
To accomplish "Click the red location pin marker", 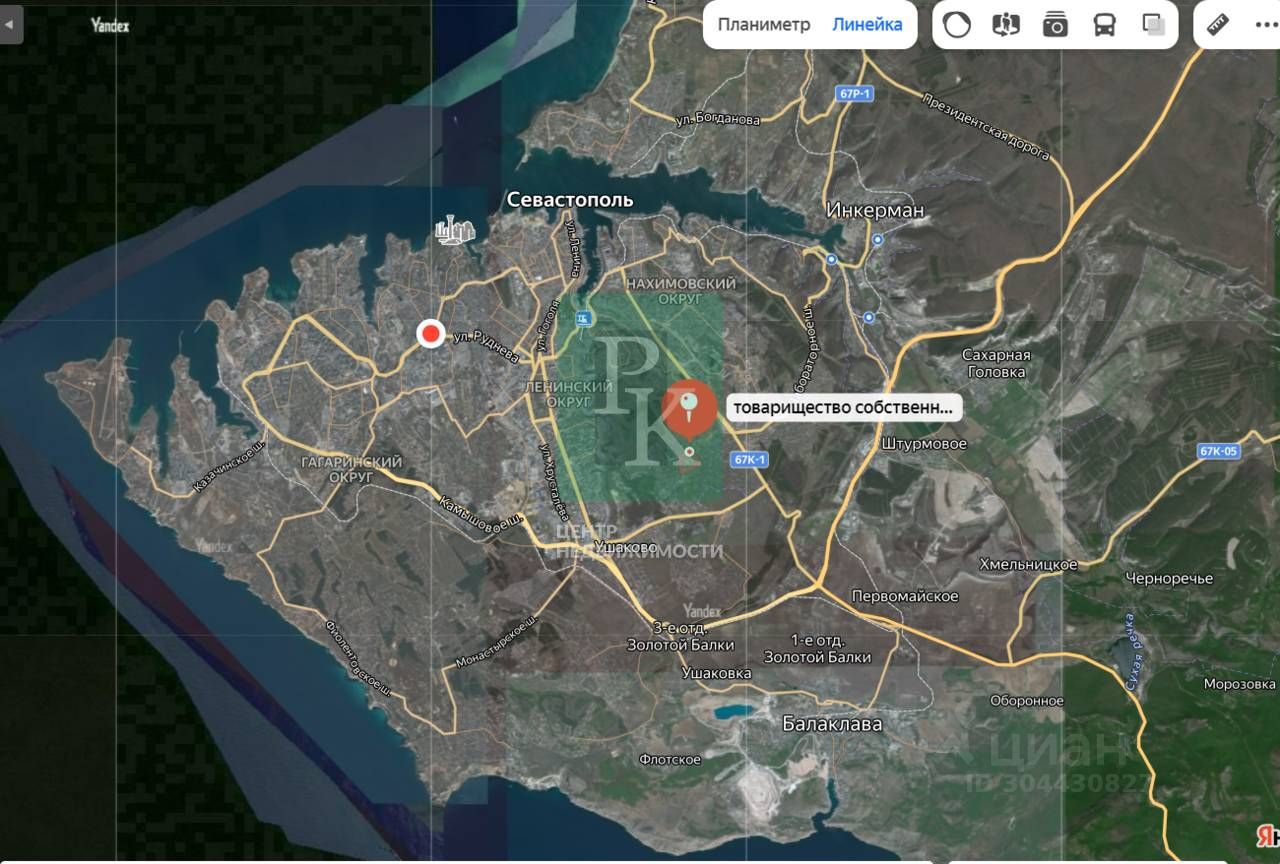I will (689, 406).
